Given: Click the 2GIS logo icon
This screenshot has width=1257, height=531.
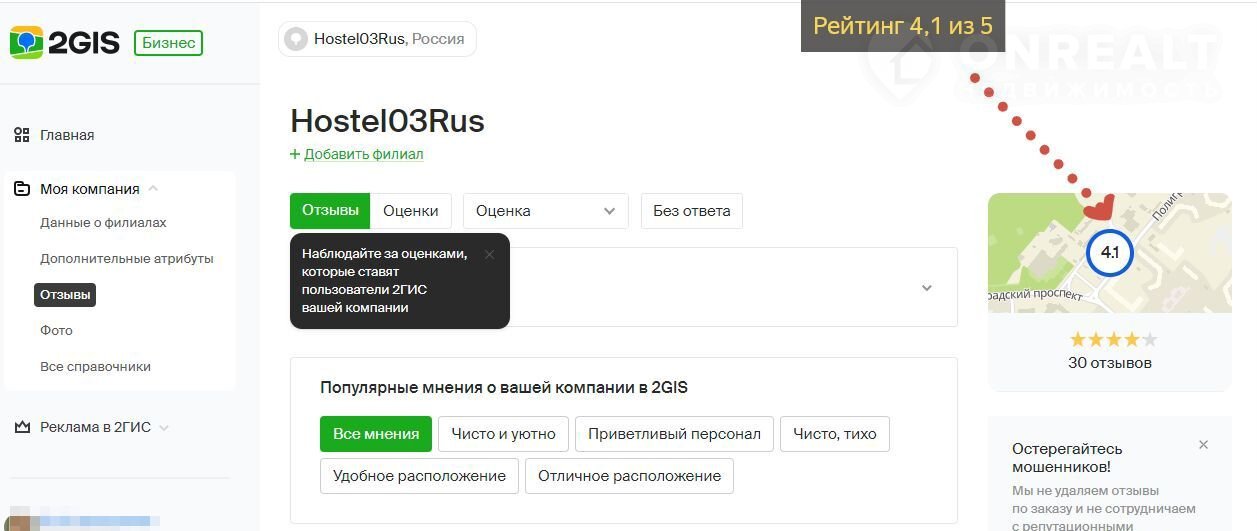Looking at the screenshot, I should (27, 43).
